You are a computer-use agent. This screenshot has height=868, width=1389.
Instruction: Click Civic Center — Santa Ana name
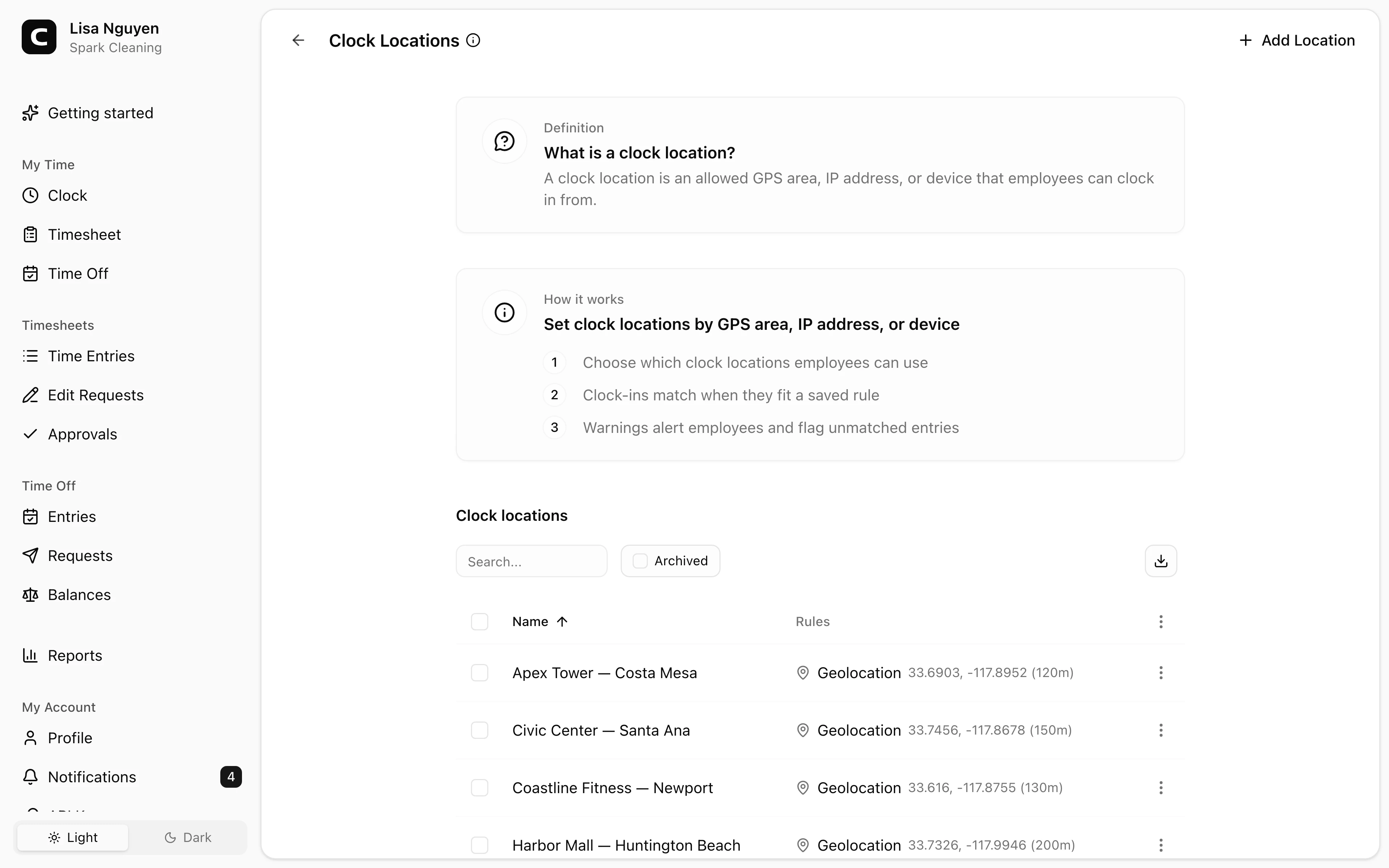(x=601, y=730)
